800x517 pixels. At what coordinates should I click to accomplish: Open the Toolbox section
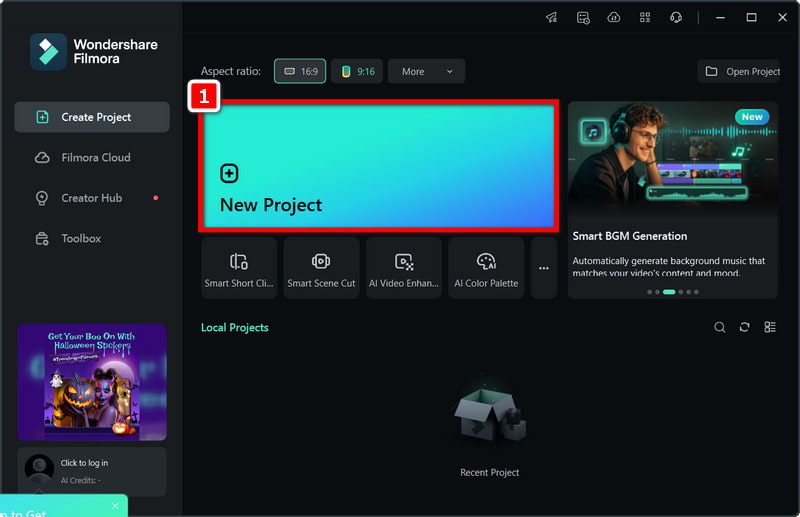(x=92, y=238)
